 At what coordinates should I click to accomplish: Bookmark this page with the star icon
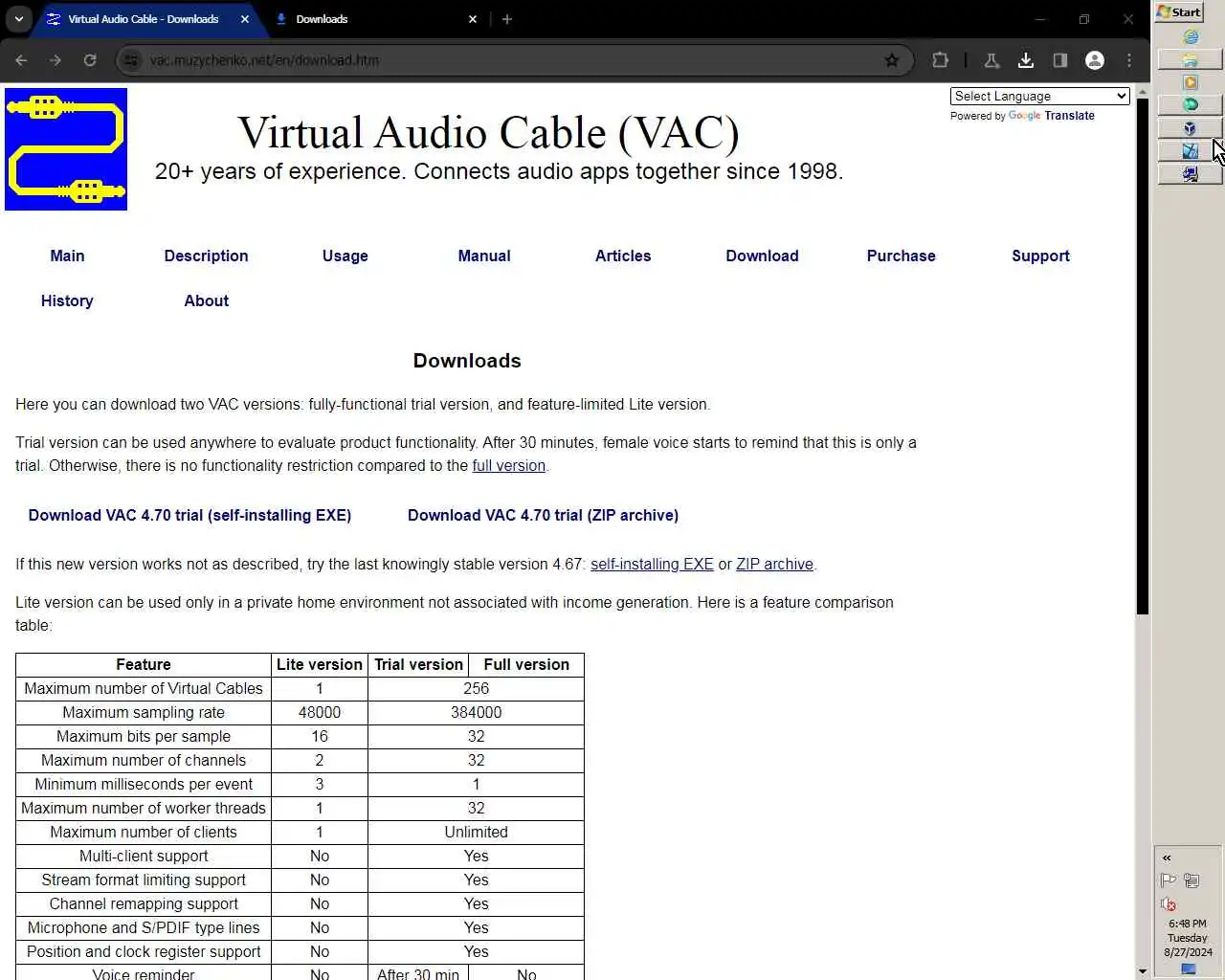coord(892,60)
